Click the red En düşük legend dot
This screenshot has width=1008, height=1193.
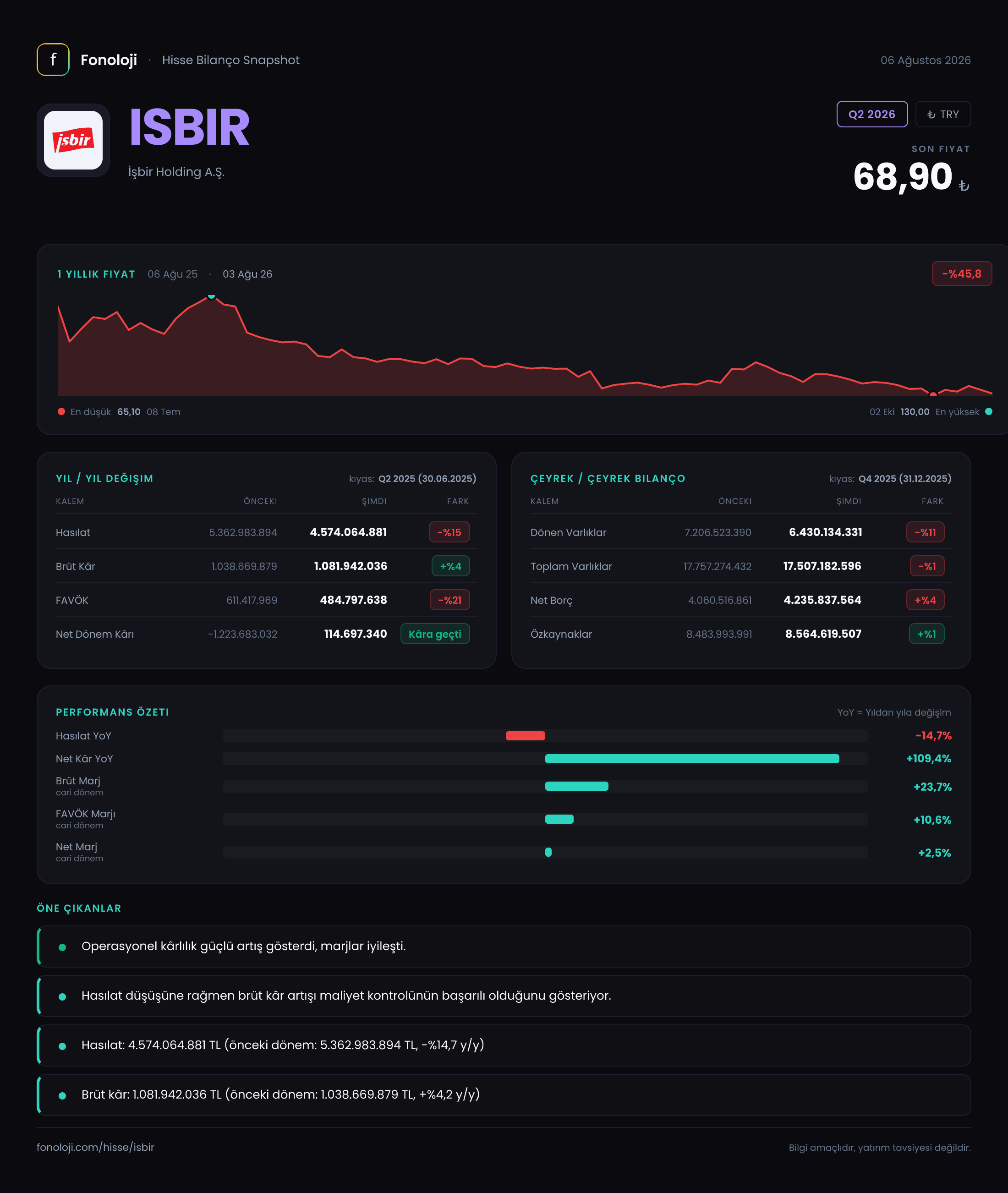click(x=61, y=411)
